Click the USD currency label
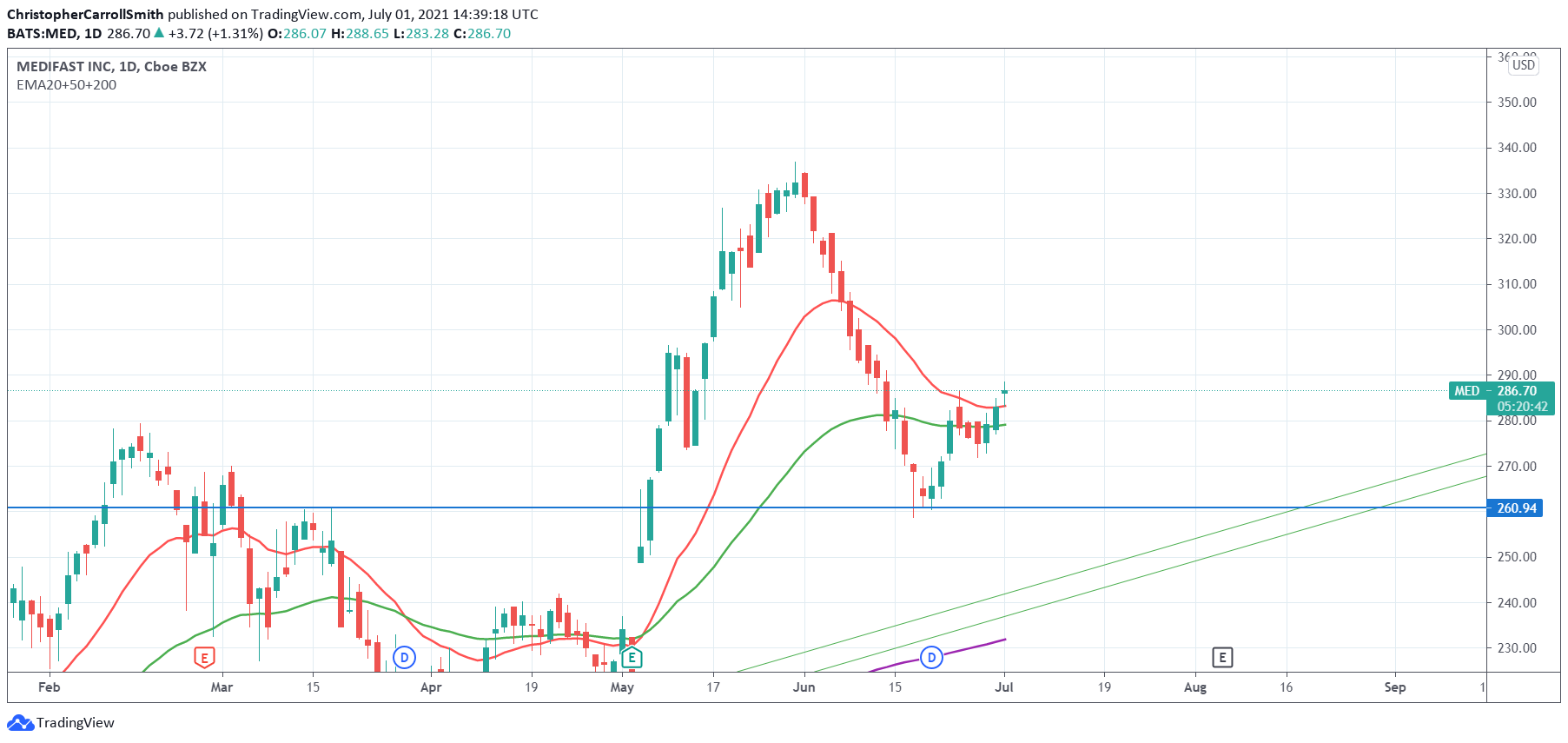Image resolution: width=1568 pixels, height=743 pixels. pyautogui.click(x=1524, y=65)
